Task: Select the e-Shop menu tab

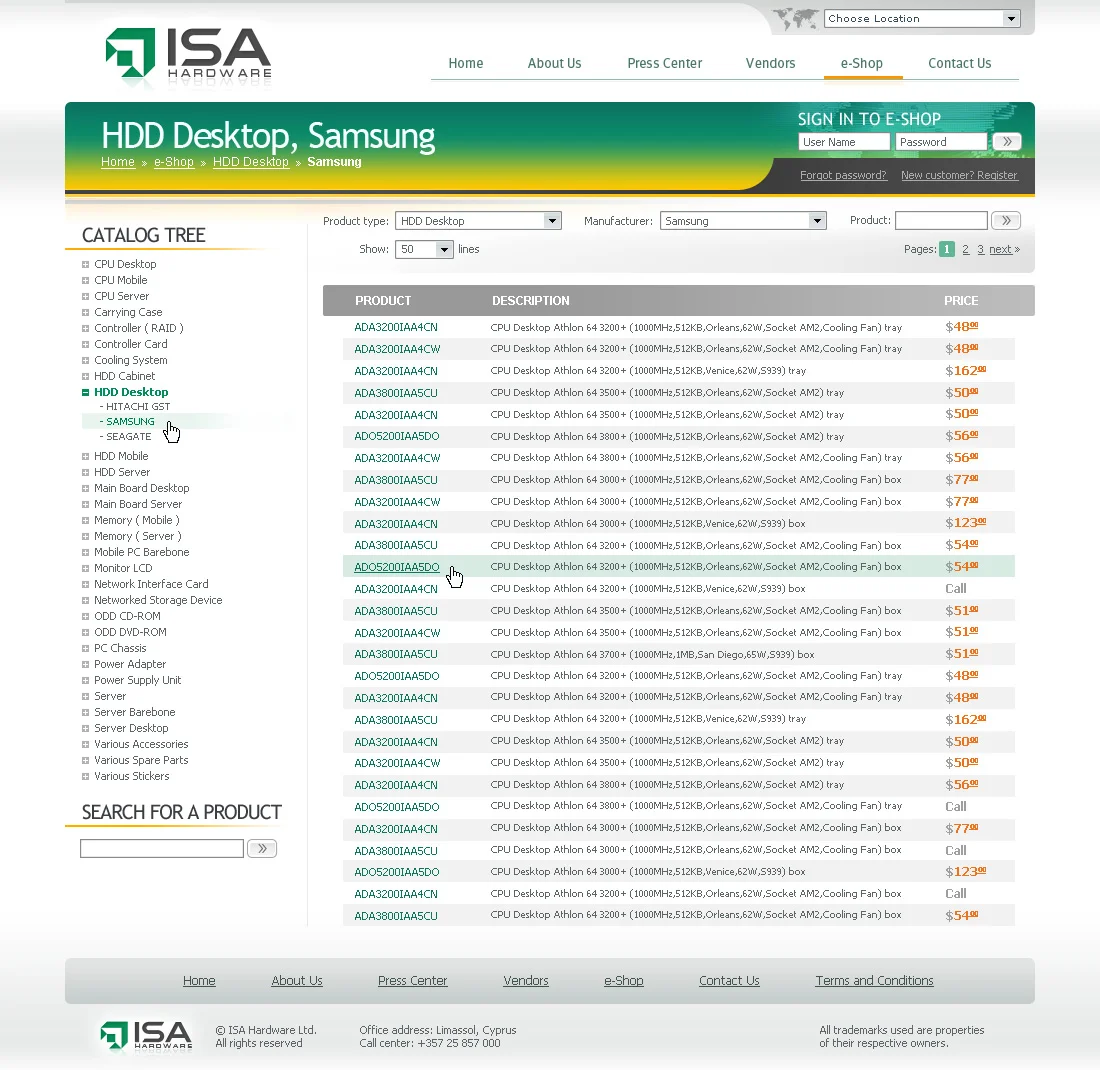Action: pos(861,63)
